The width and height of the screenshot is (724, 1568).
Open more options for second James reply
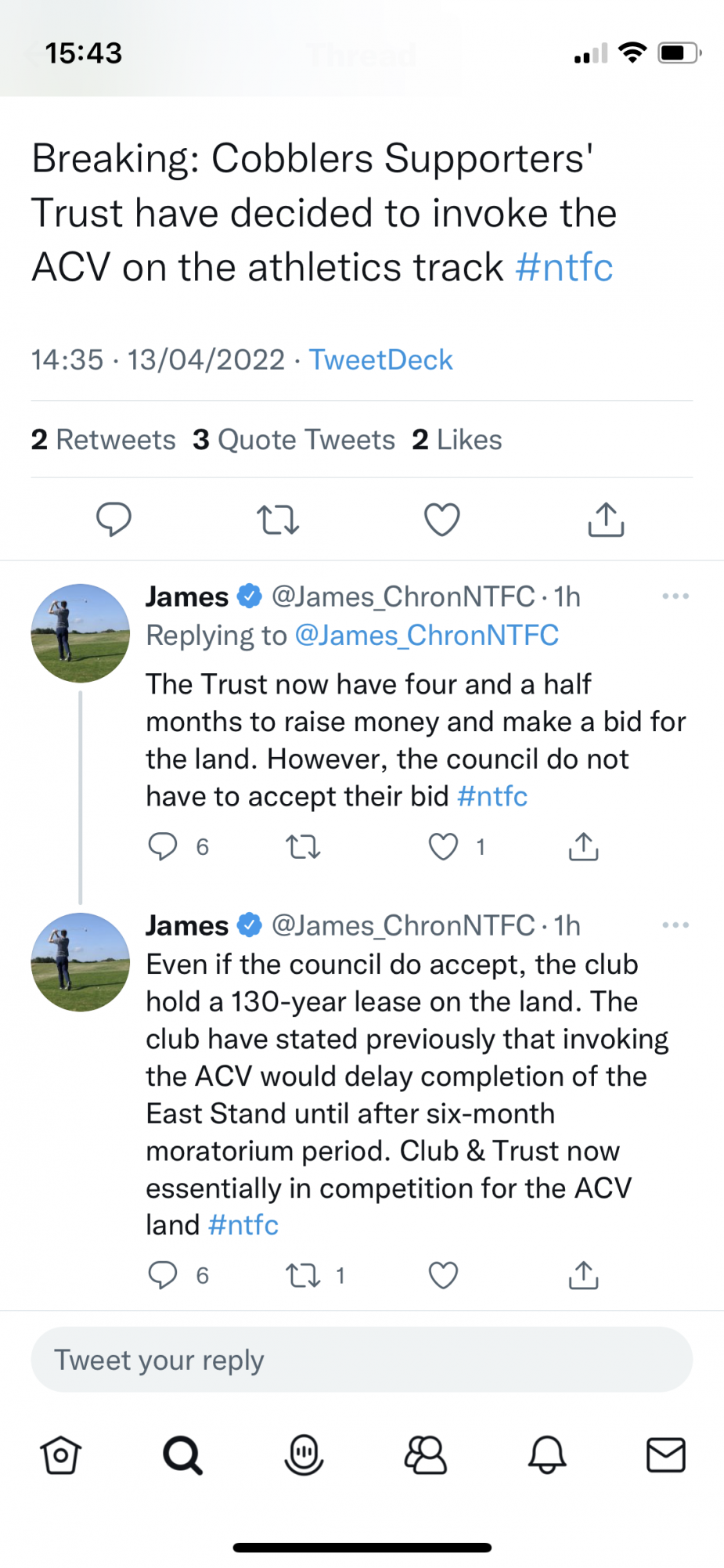click(x=675, y=925)
